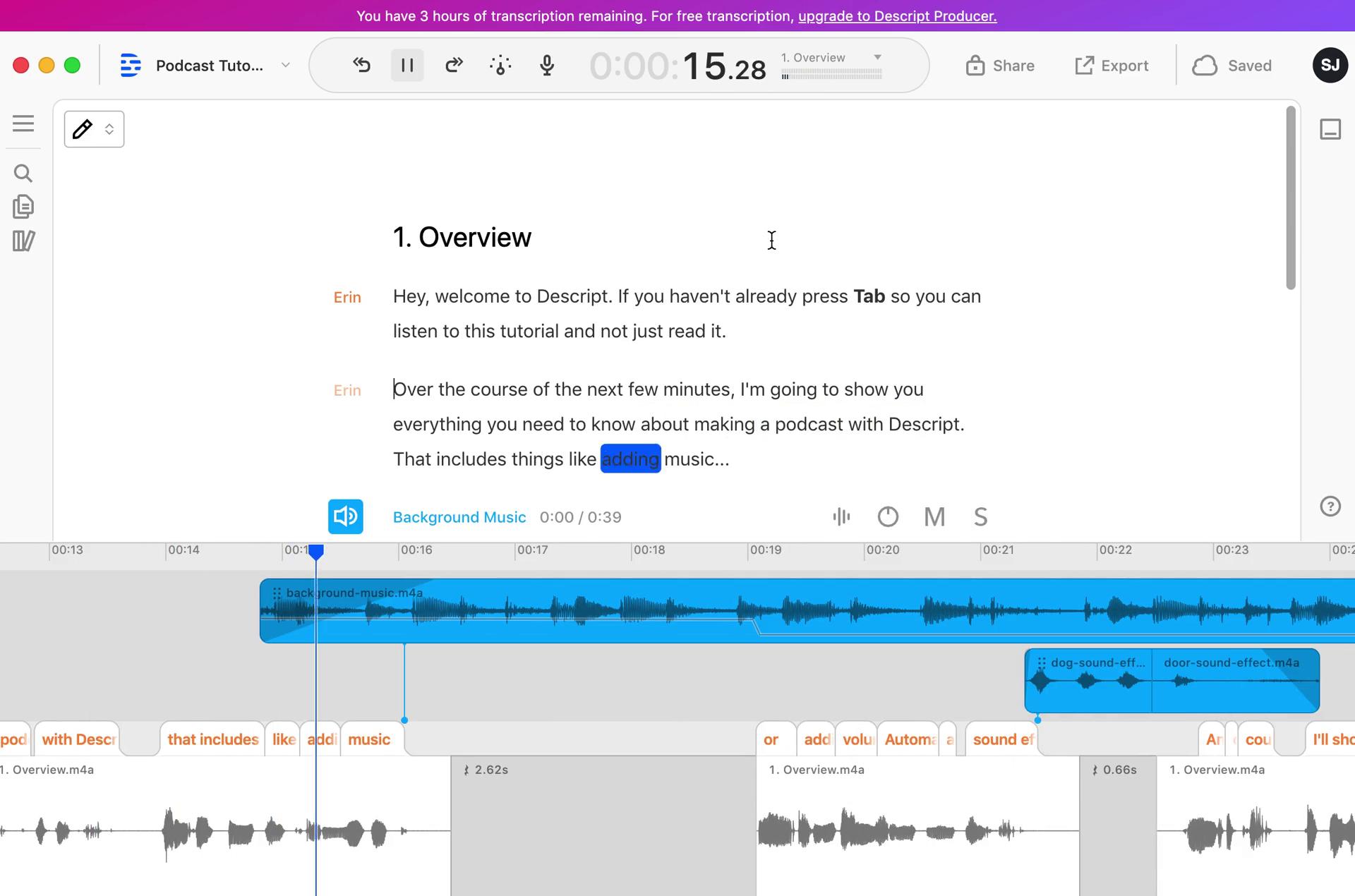The image size is (1355, 896).
Task: Open the hamburger sidebar menu
Action: tap(23, 124)
